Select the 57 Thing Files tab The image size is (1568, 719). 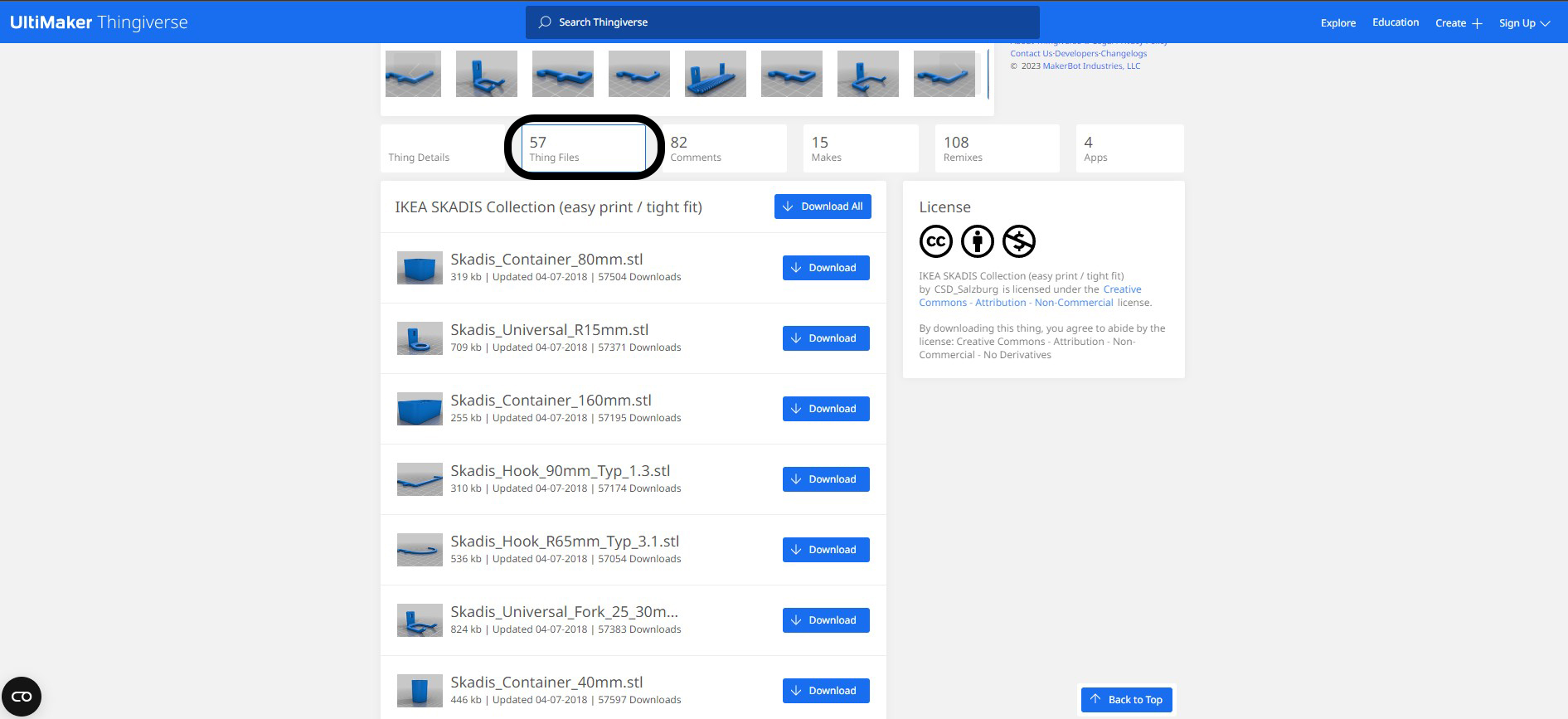pyautogui.click(x=584, y=148)
